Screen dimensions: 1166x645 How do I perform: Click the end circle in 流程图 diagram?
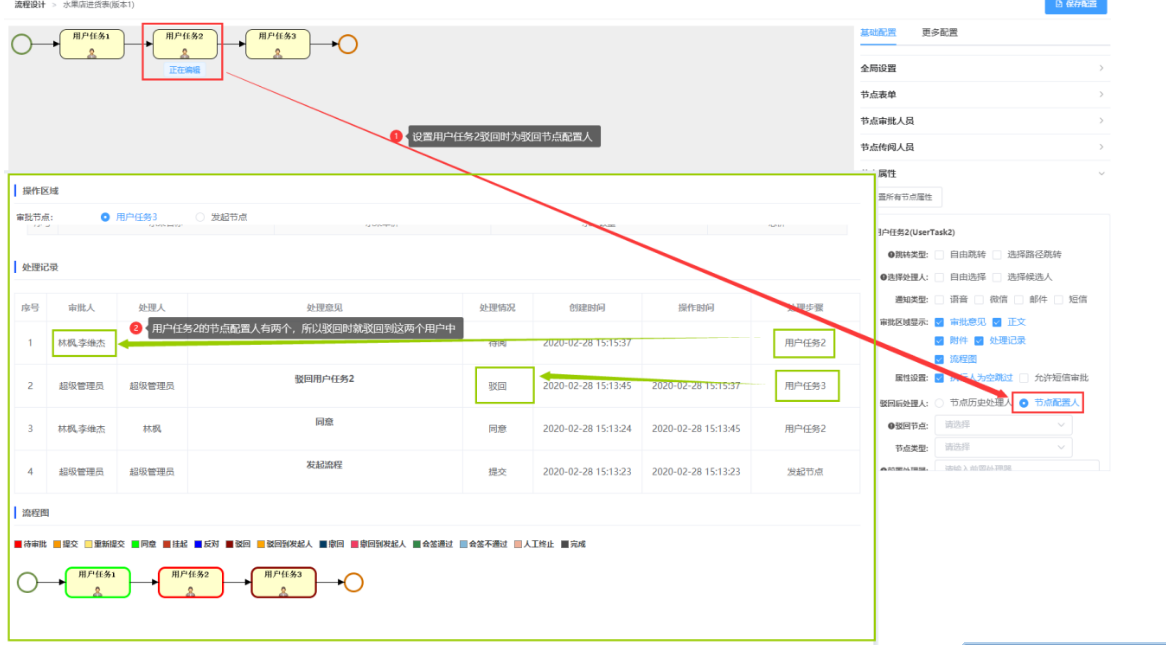click(x=353, y=582)
